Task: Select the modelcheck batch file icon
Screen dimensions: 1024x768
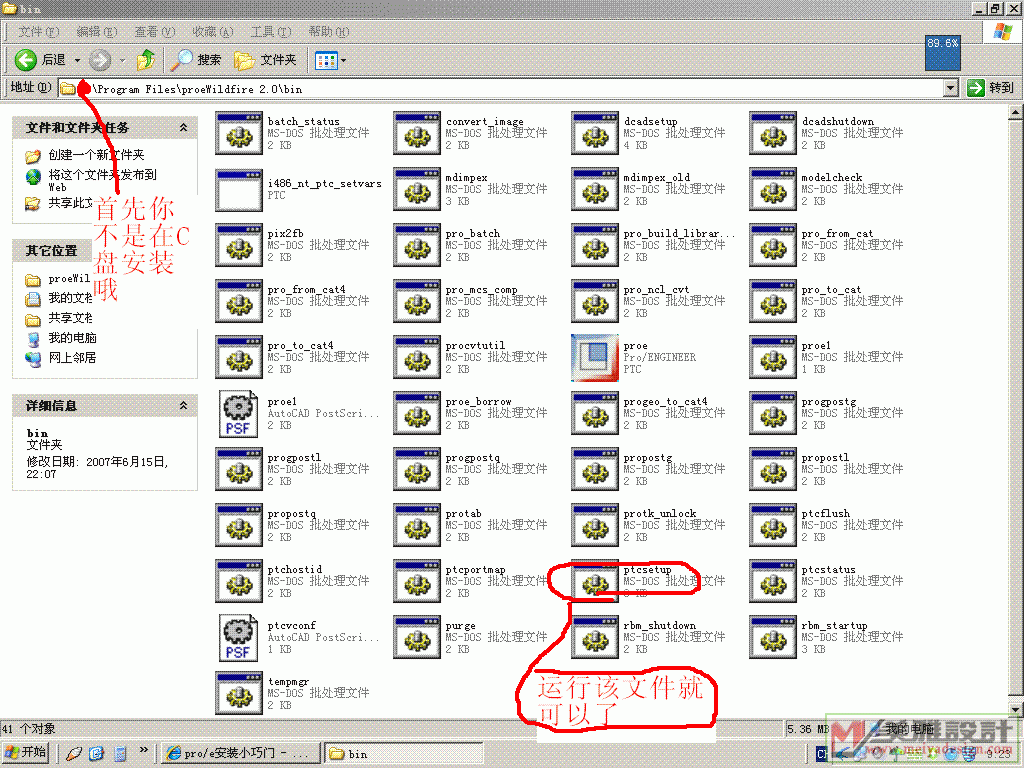Action: (773, 189)
